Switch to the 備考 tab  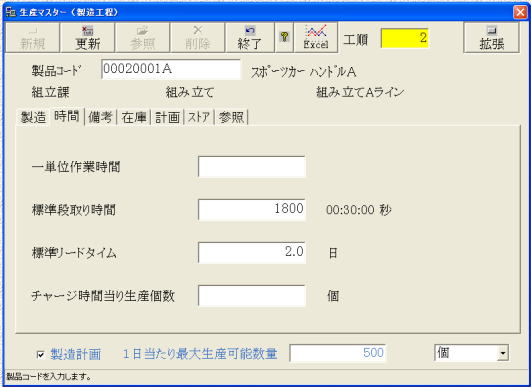coord(100,117)
